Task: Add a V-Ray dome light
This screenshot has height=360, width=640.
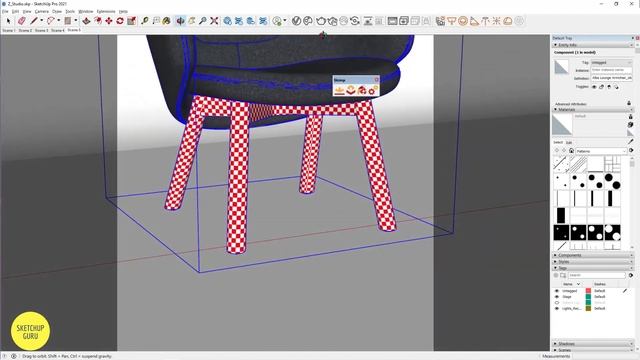Action: (x=507, y=21)
